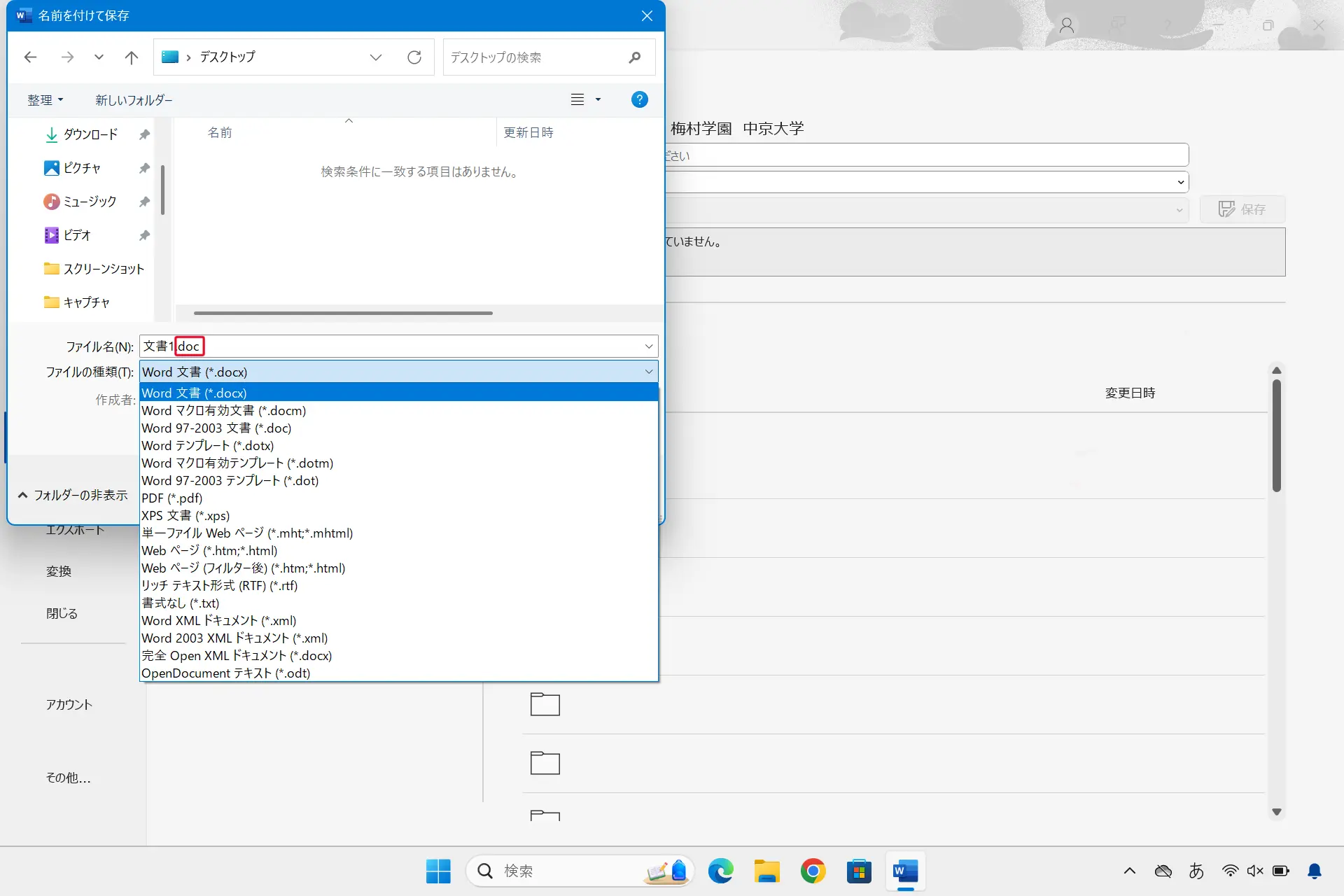
Task: Click the navigation pane vertical scrollbar
Action: coord(162,190)
